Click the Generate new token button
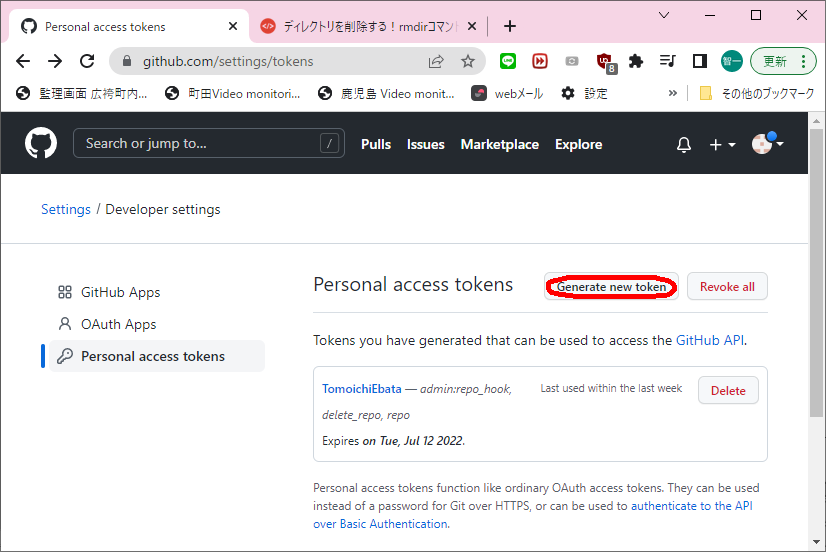The image size is (826, 552). [x=611, y=287]
